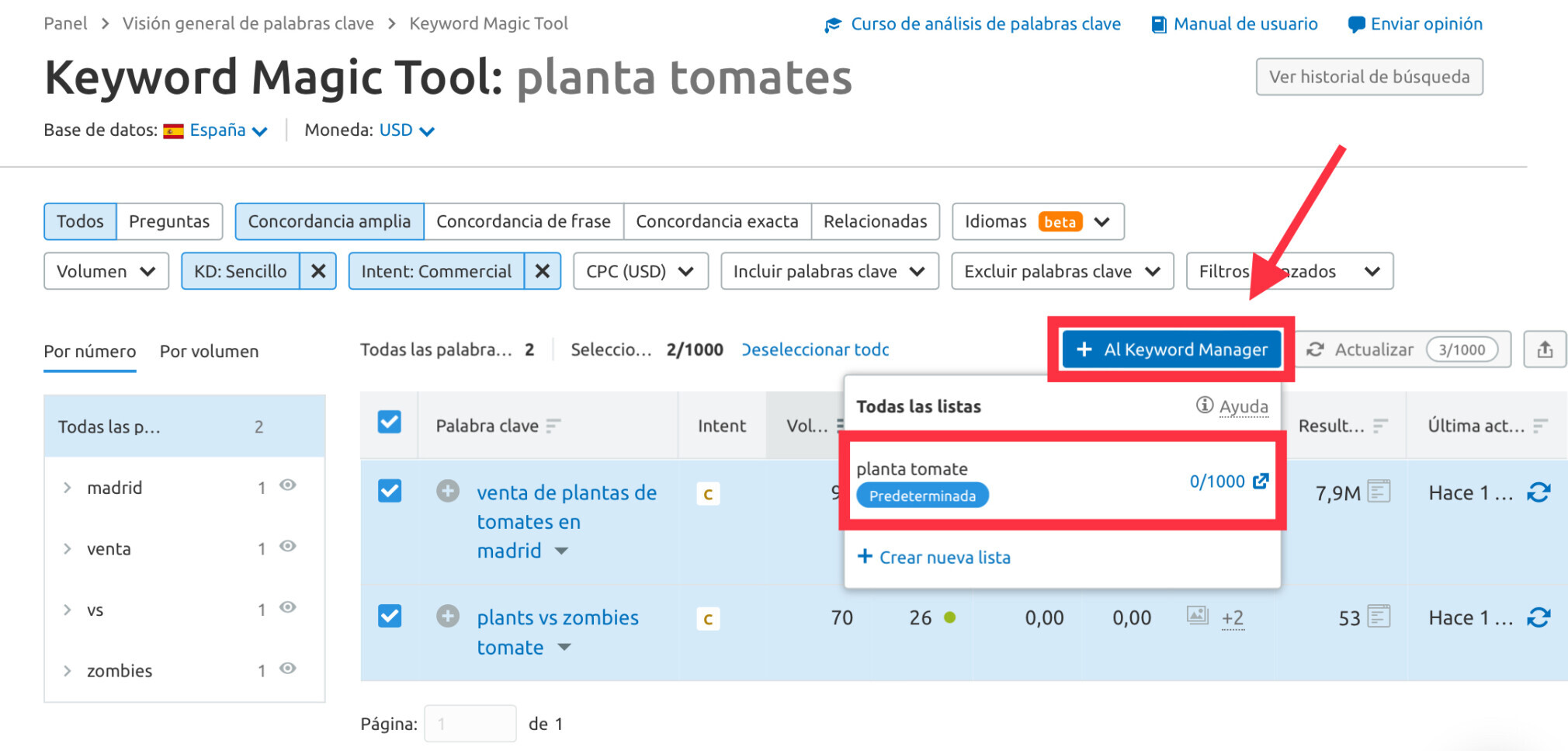Open the Idiomas beta dropdown

pos(1038,221)
